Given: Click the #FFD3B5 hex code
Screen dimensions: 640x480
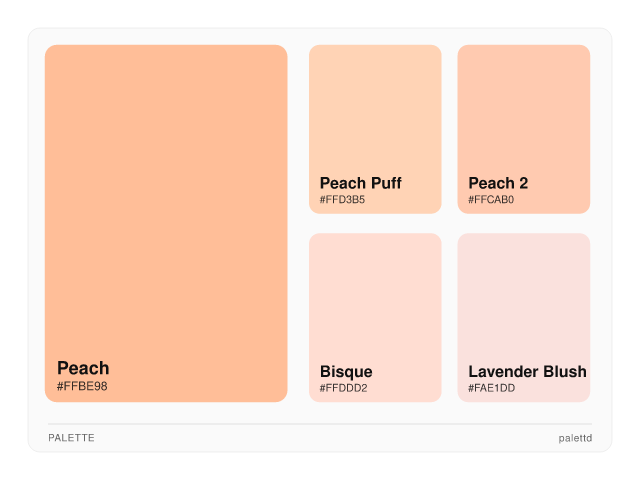Looking at the screenshot, I should coord(342,199).
